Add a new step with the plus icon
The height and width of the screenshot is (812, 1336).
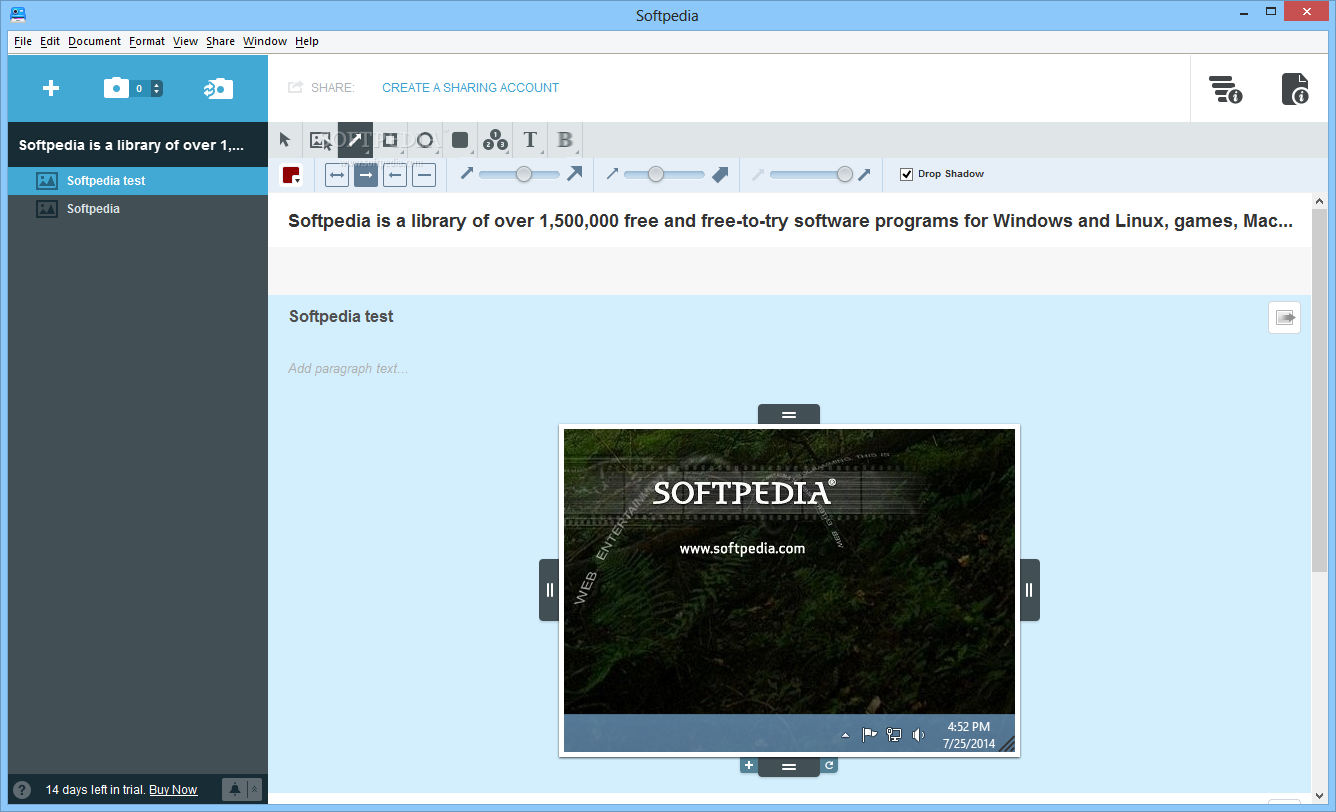click(51, 88)
